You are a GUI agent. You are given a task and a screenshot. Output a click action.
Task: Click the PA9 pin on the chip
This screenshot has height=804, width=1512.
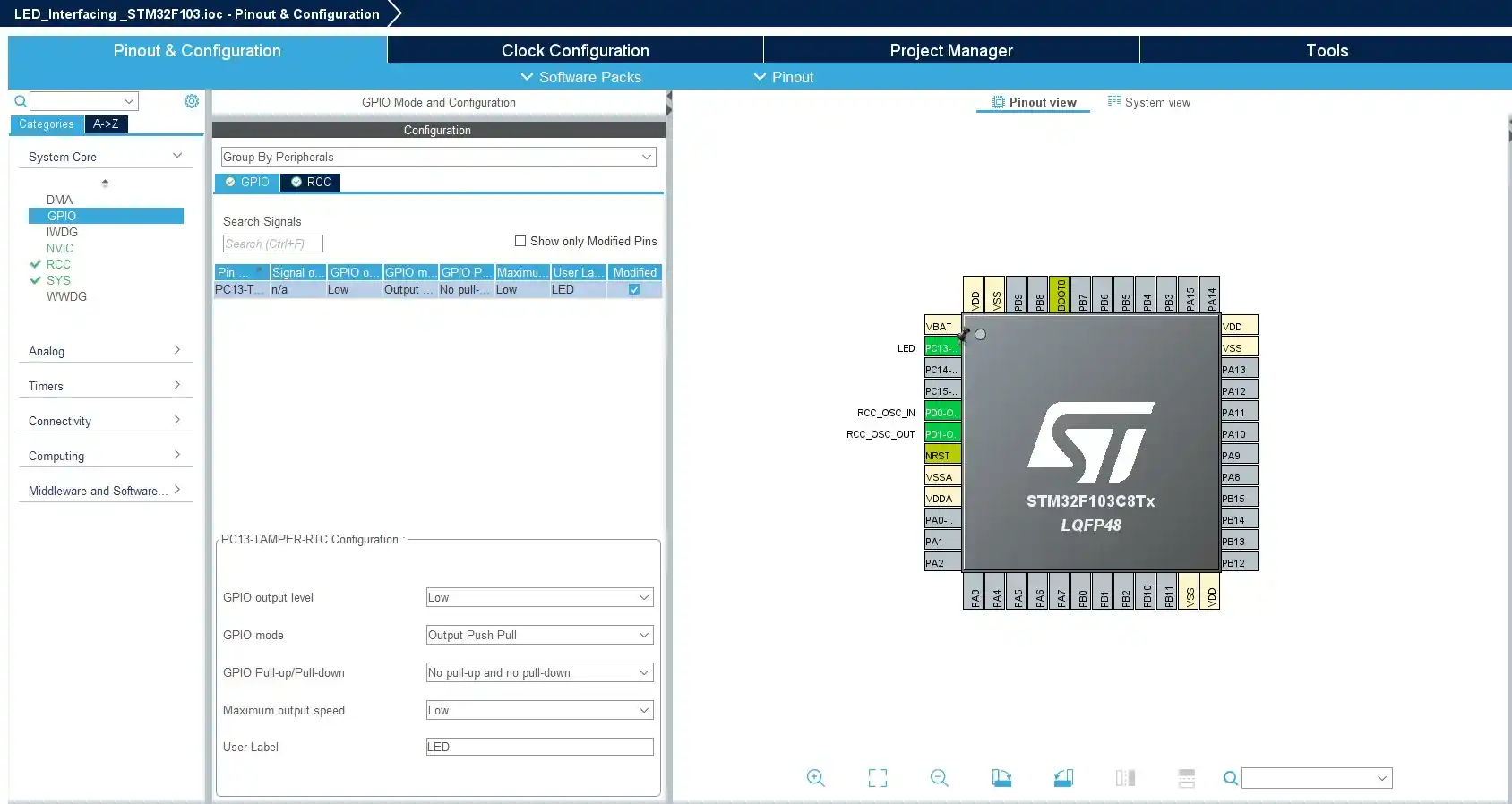[x=1240, y=455]
